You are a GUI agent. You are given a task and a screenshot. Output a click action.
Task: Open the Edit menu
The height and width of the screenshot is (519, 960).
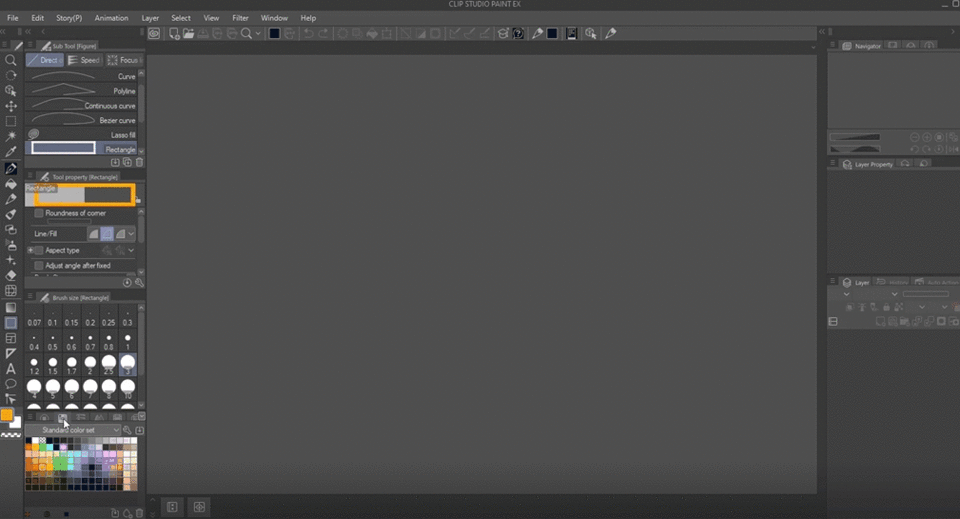37,18
